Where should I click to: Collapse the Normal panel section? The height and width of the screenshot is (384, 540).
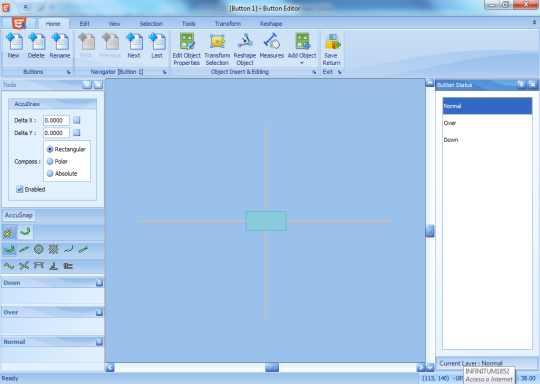click(99, 342)
